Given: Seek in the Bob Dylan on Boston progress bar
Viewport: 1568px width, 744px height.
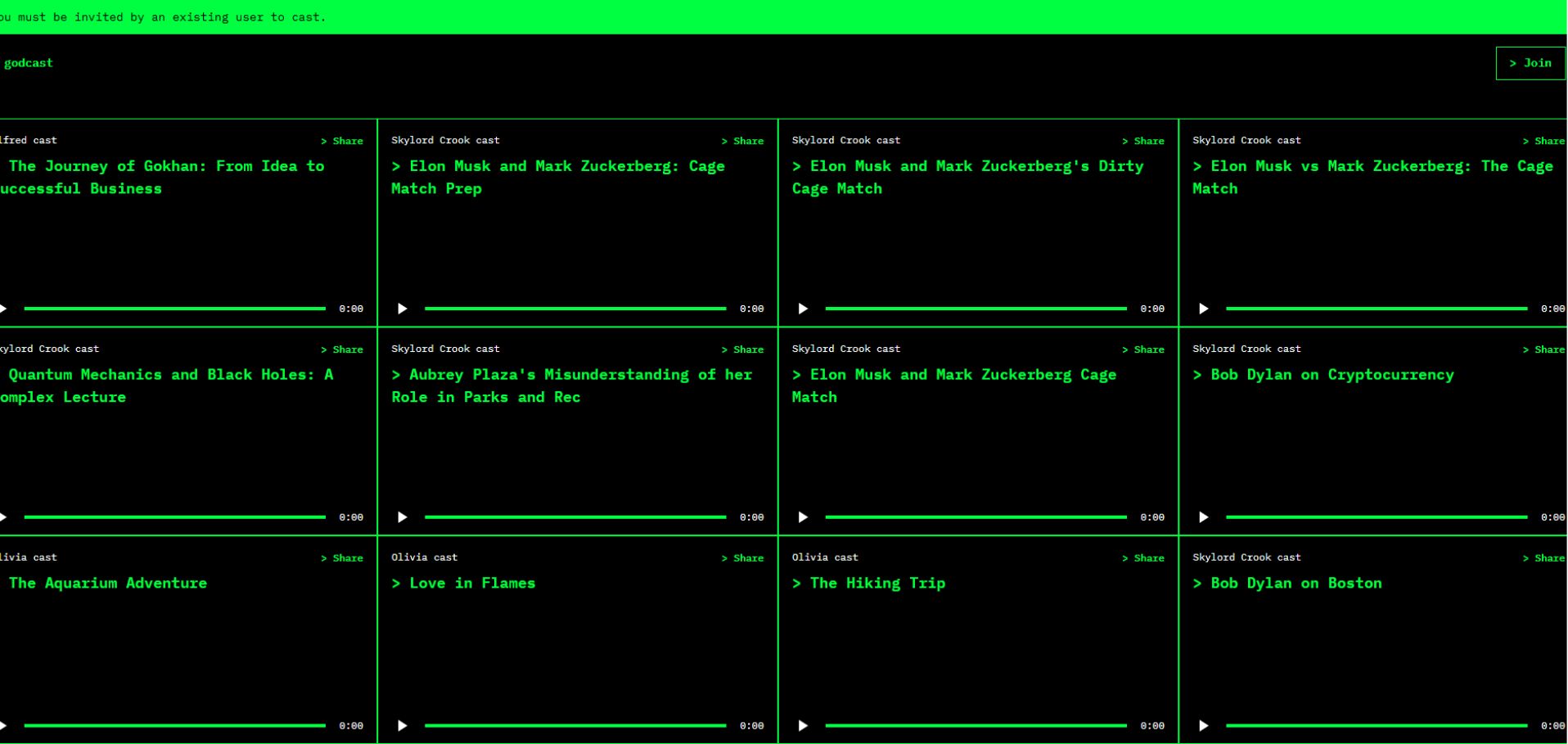Looking at the screenshot, I should pos(1377,726).
